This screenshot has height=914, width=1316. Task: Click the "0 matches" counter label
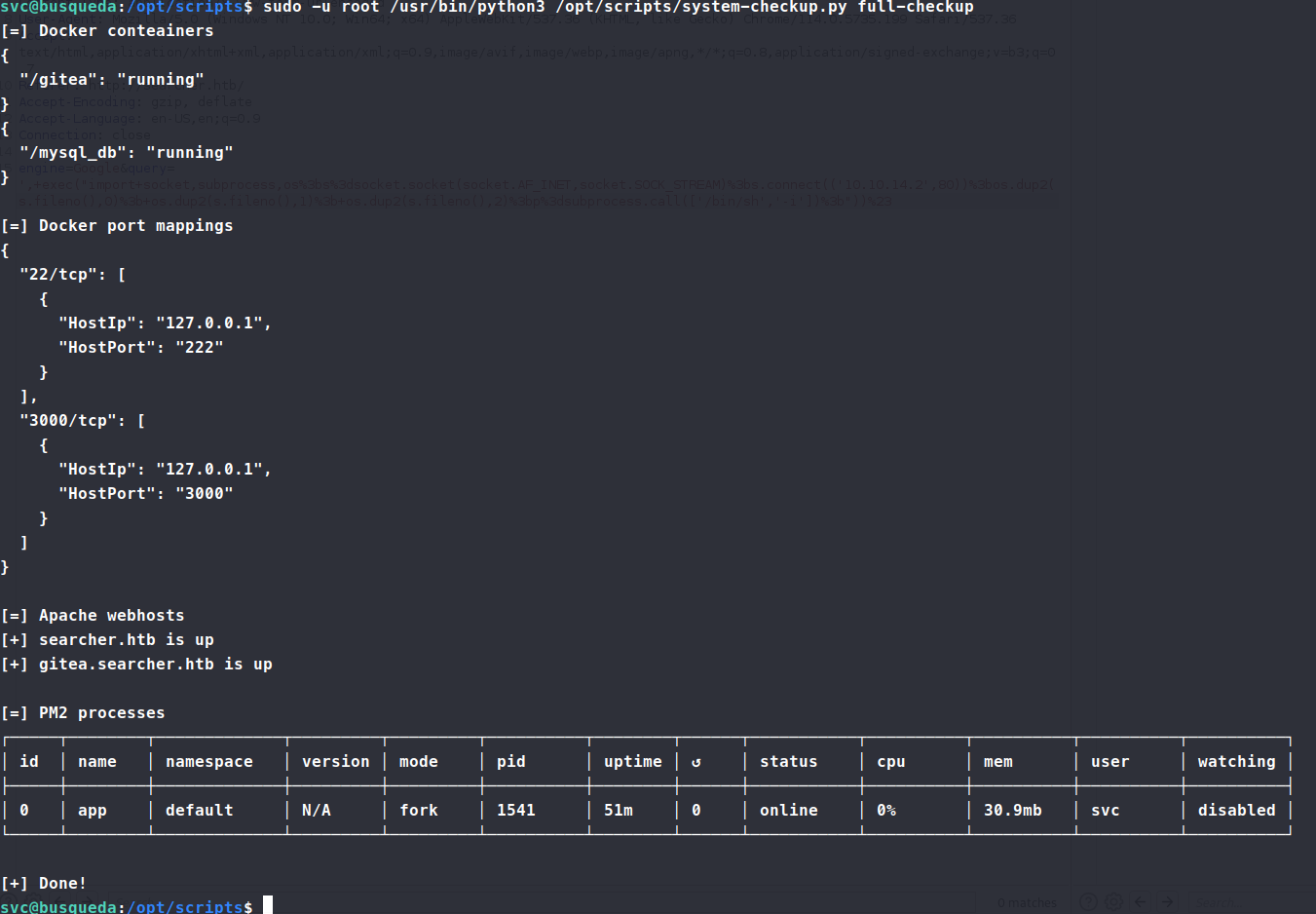1027,903
